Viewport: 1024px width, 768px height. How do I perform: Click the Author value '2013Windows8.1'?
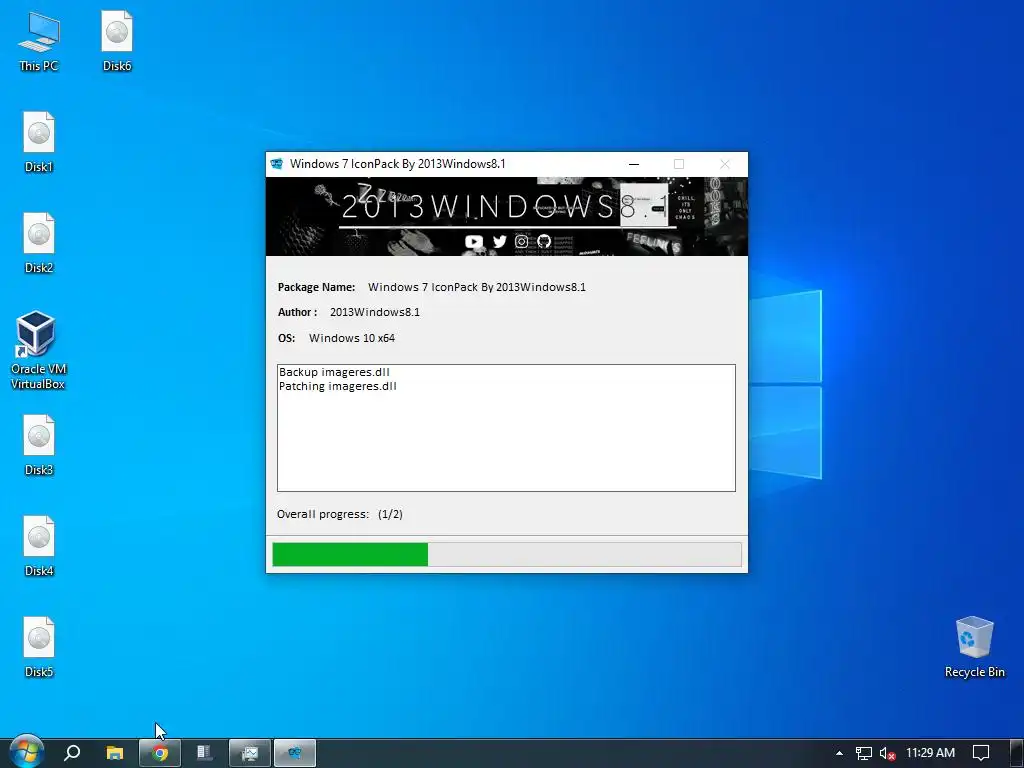375,312
